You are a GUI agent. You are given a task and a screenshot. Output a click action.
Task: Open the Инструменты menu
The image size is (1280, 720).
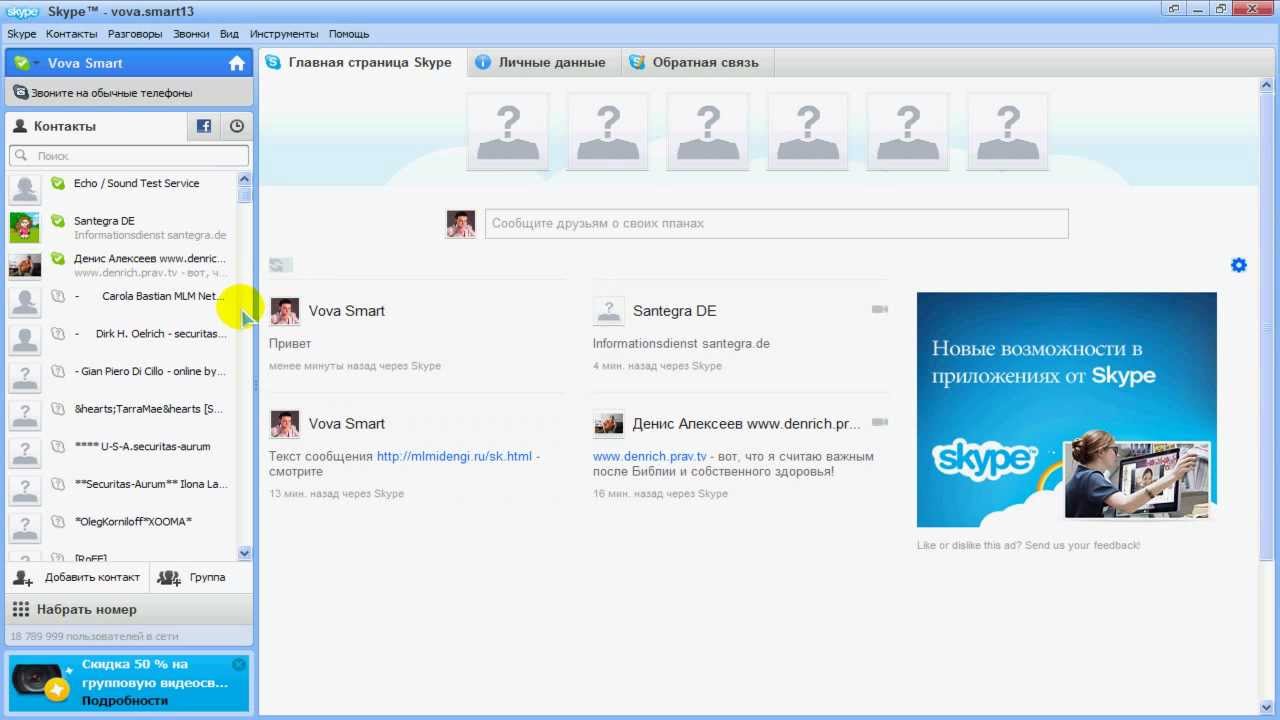[x=284, y=34]
